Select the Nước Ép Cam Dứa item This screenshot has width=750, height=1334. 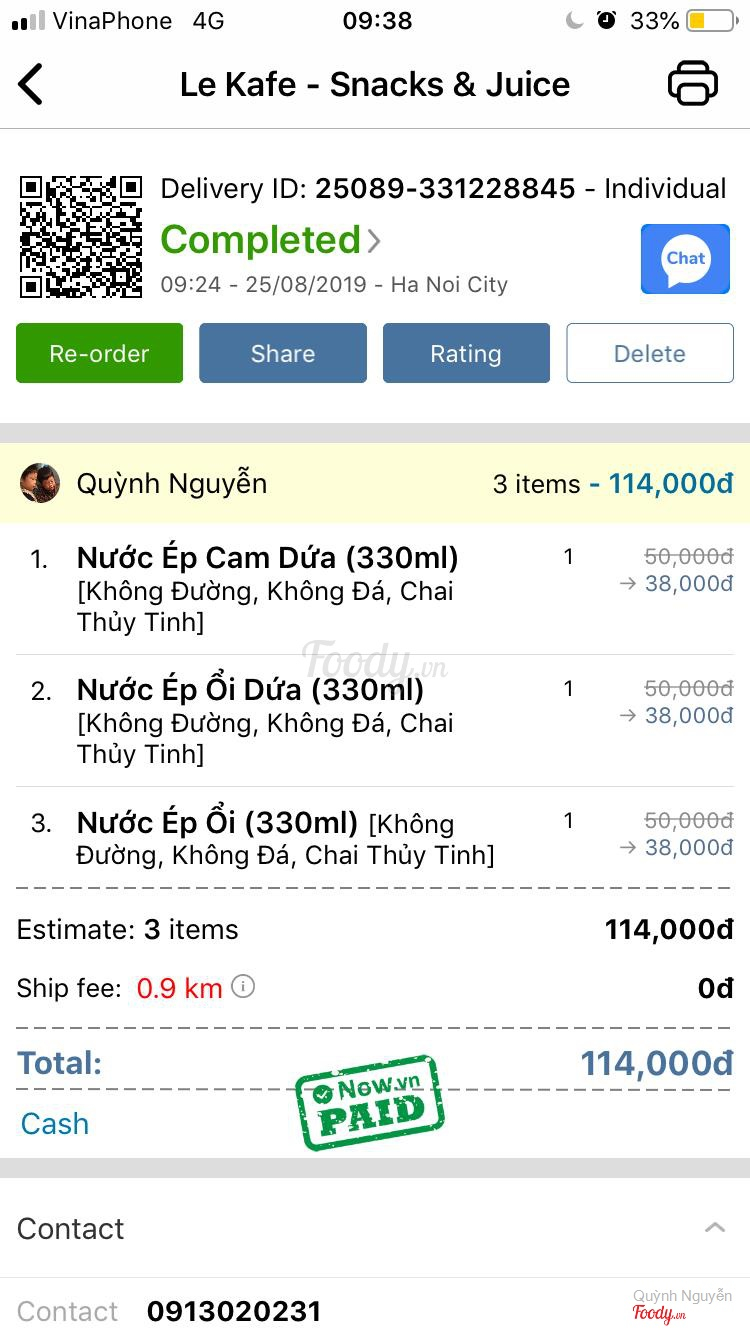[x=267, y=558]
